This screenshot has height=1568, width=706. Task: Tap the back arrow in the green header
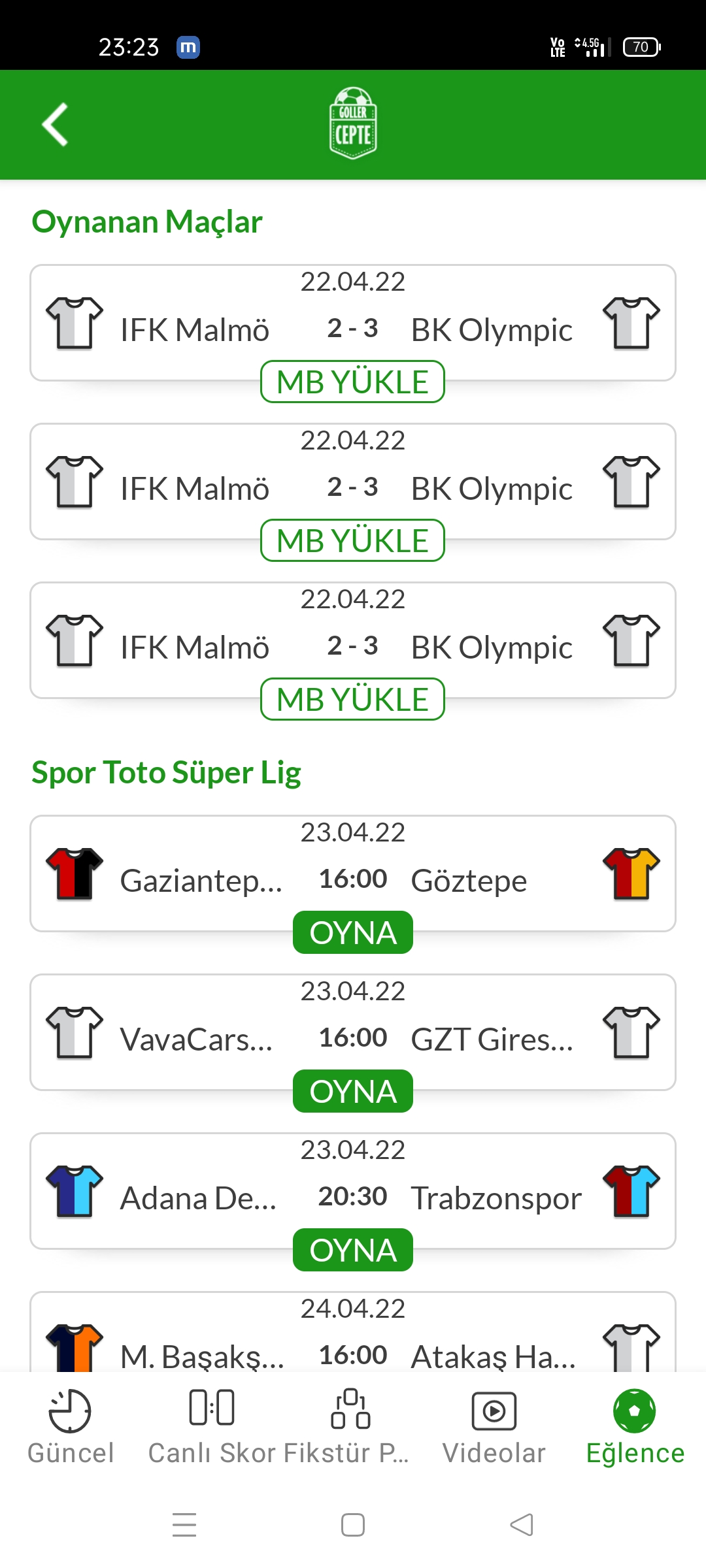point(56,124)
